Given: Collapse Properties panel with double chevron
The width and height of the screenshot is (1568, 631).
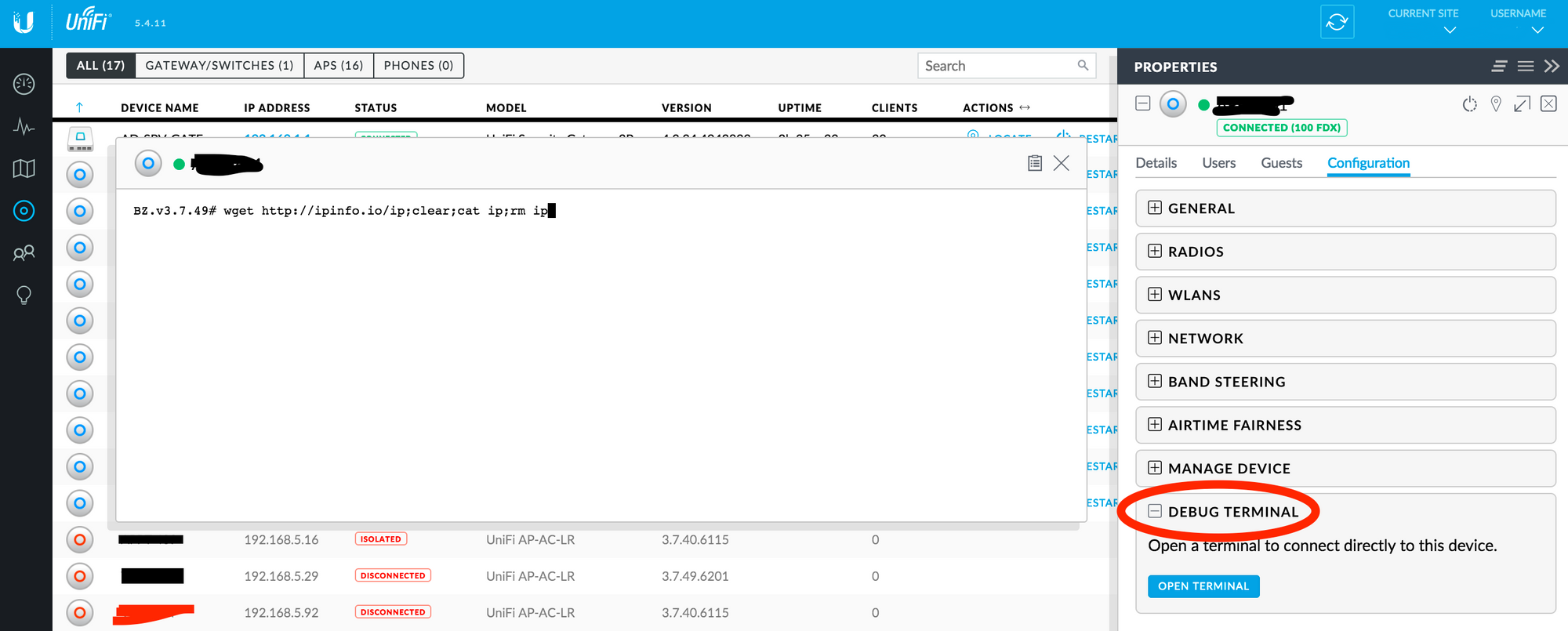Looking at the screenshot, I should click(x=1552, y=67).
